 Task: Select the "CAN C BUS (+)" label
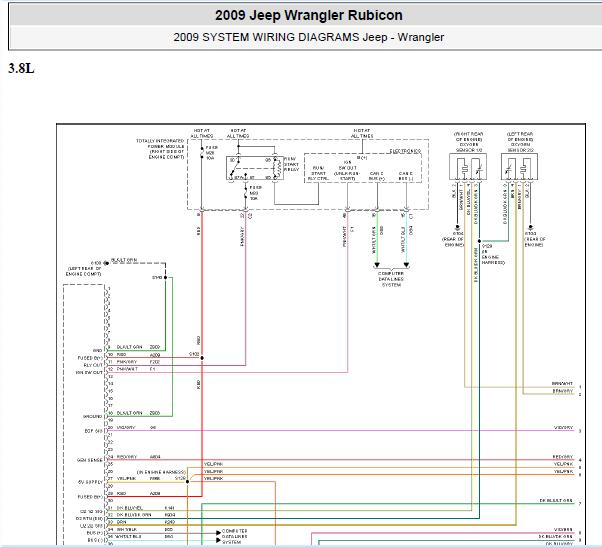point(376,176)
